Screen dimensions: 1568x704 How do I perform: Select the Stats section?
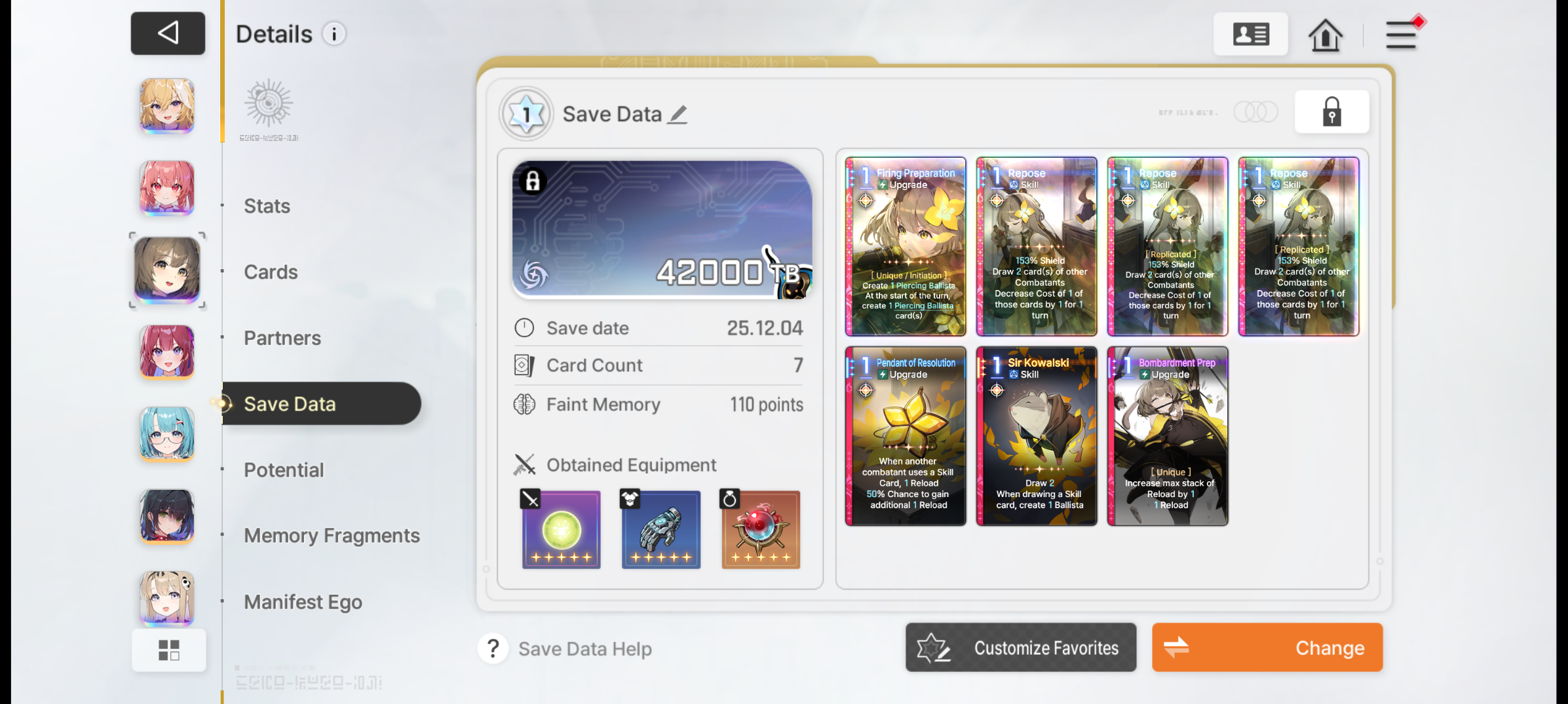tap(267, 206)
